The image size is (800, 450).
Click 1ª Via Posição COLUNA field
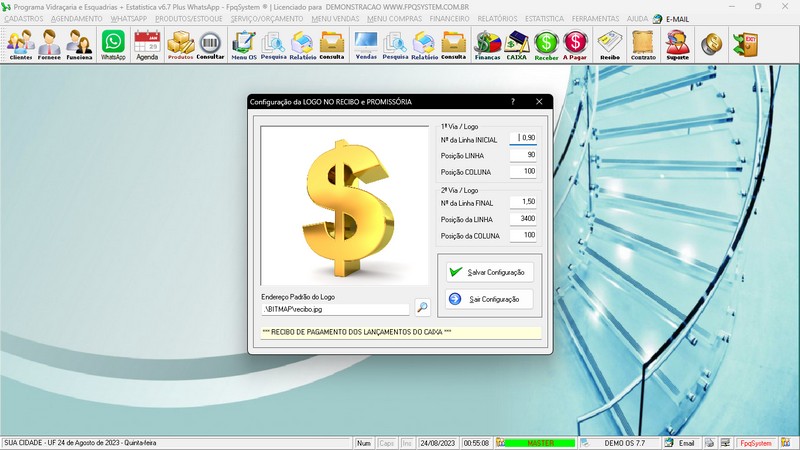coord(523,171)
